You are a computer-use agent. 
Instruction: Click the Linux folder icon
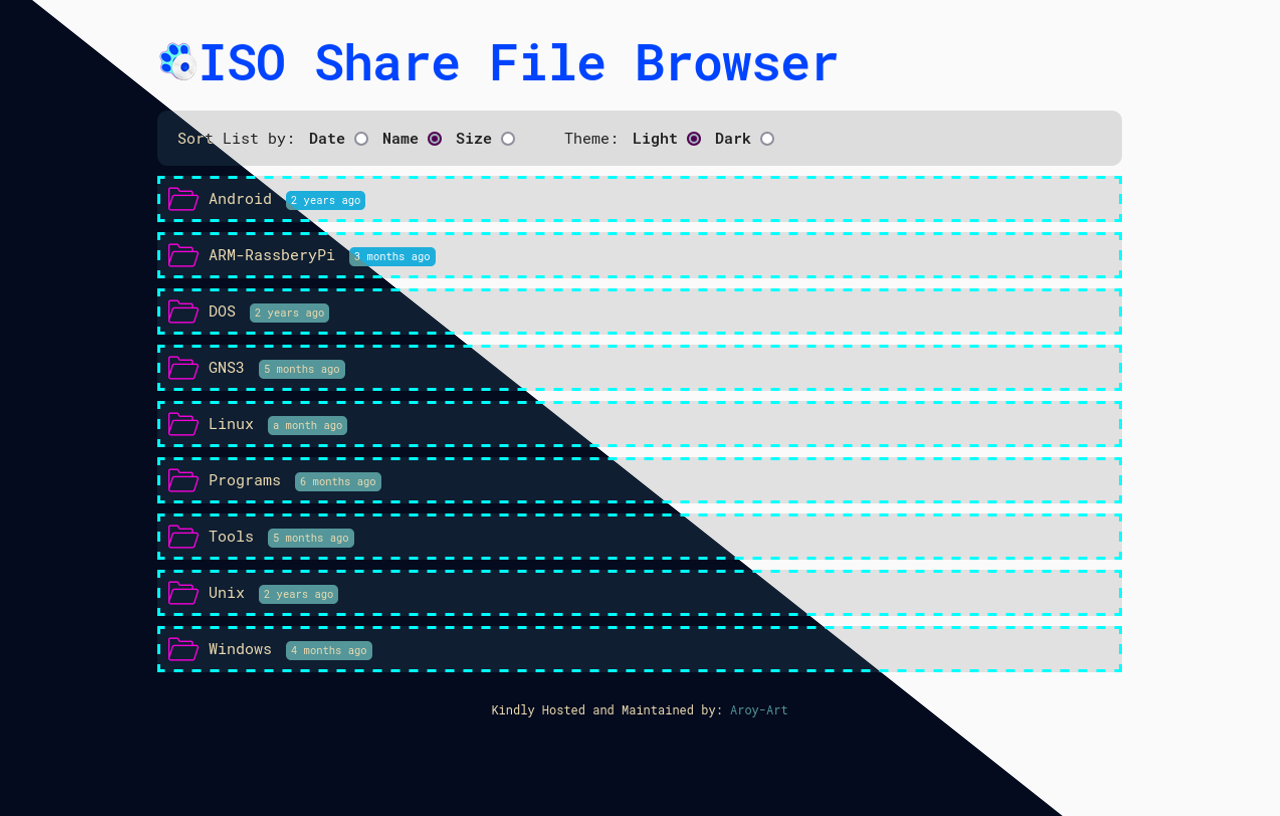tap(183, 424)
